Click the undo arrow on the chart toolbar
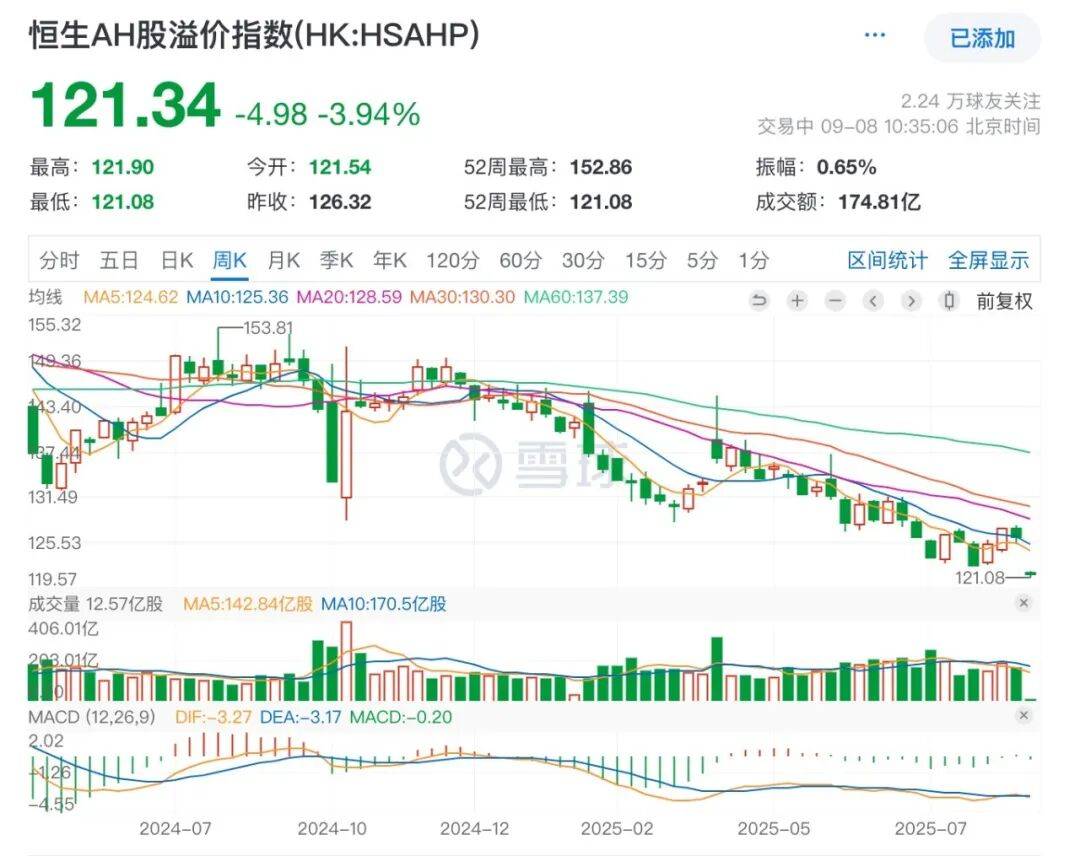The height and width of the screenshot is (856, 1080). coord(760,300)
